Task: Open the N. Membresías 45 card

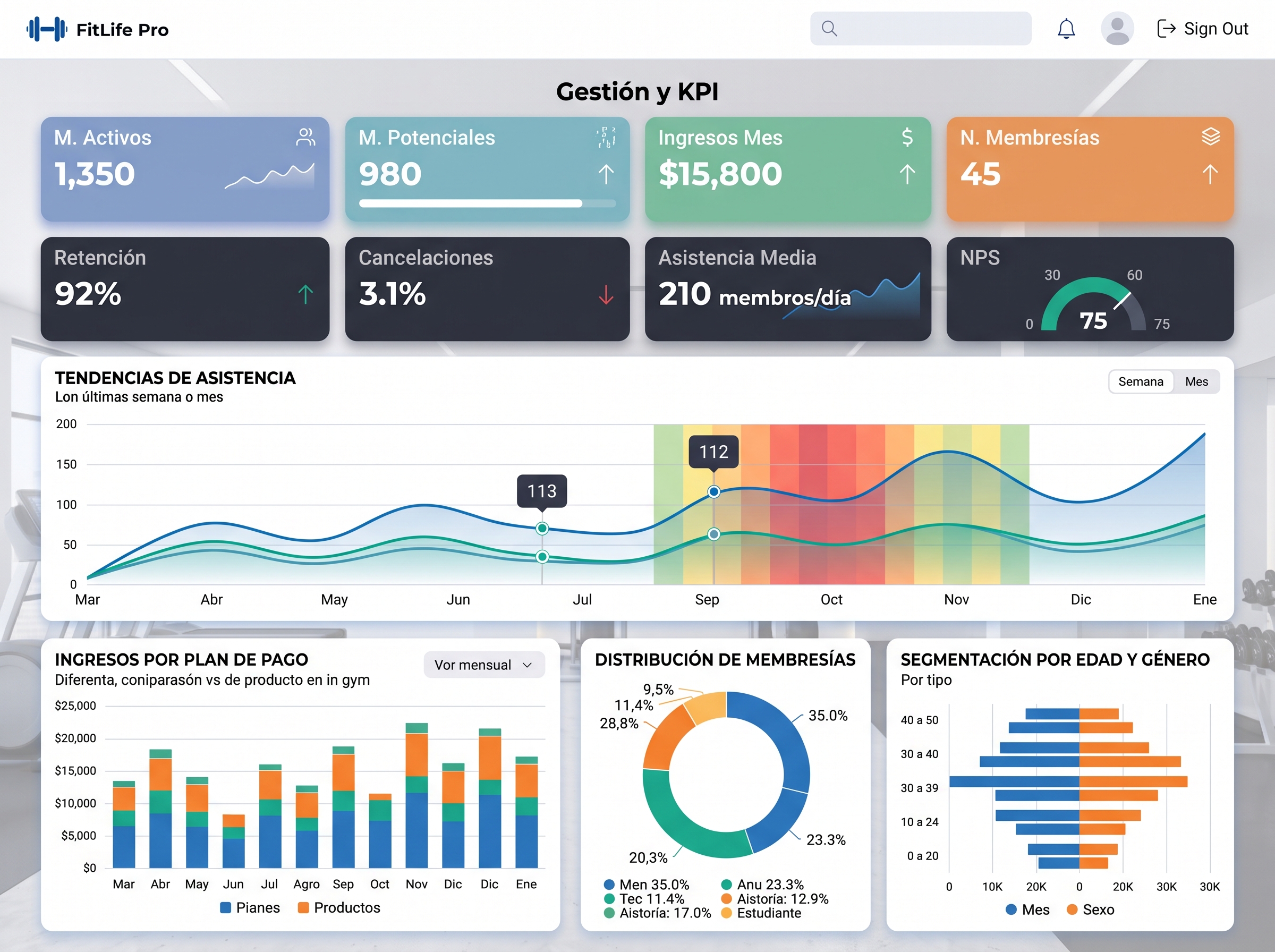Action: [1090, 169]
